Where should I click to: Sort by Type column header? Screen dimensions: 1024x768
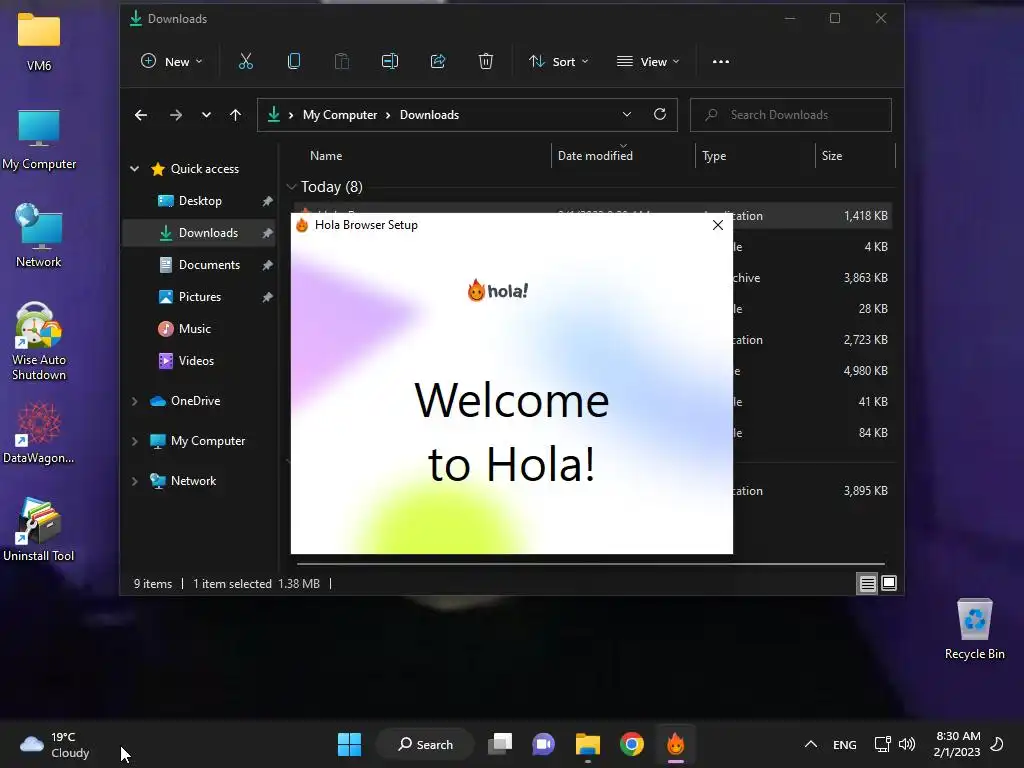click(x=756, y=156)
